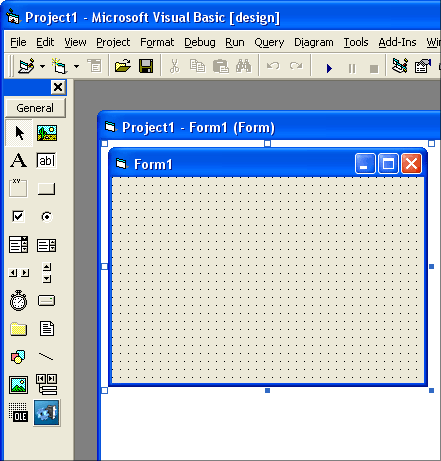Viewport: 441px width, 461px height.
Task: Select the PictureBox control tool
Action: [47, 133]
